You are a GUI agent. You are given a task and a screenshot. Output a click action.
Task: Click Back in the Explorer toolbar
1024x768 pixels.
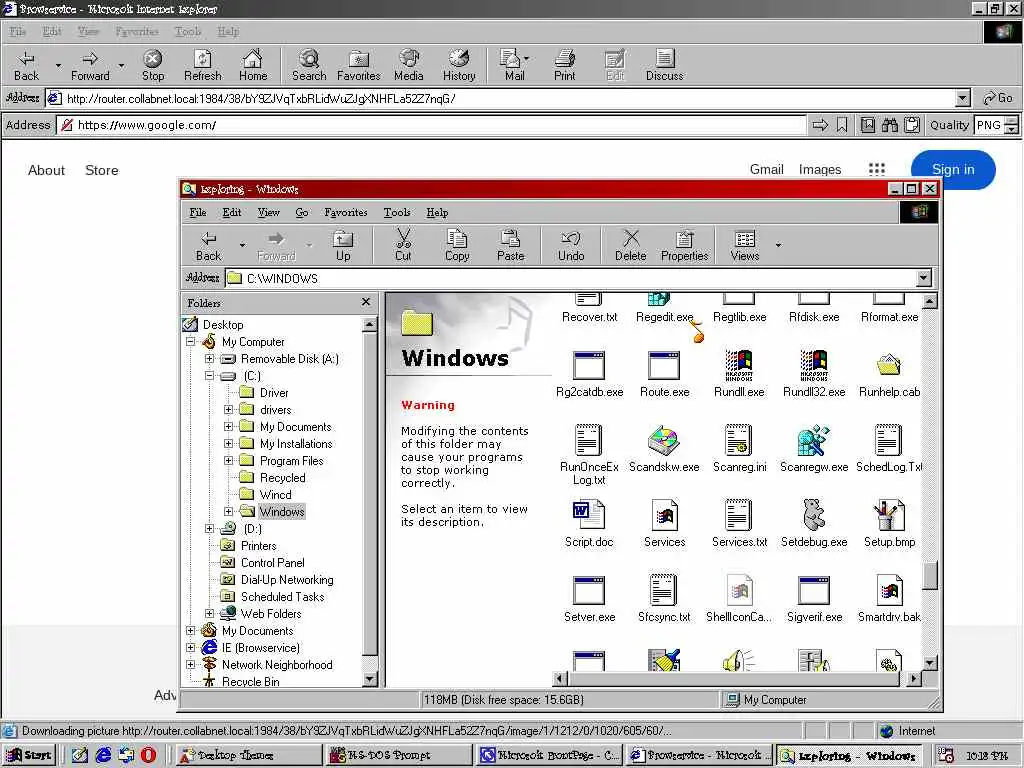[208, 245]
